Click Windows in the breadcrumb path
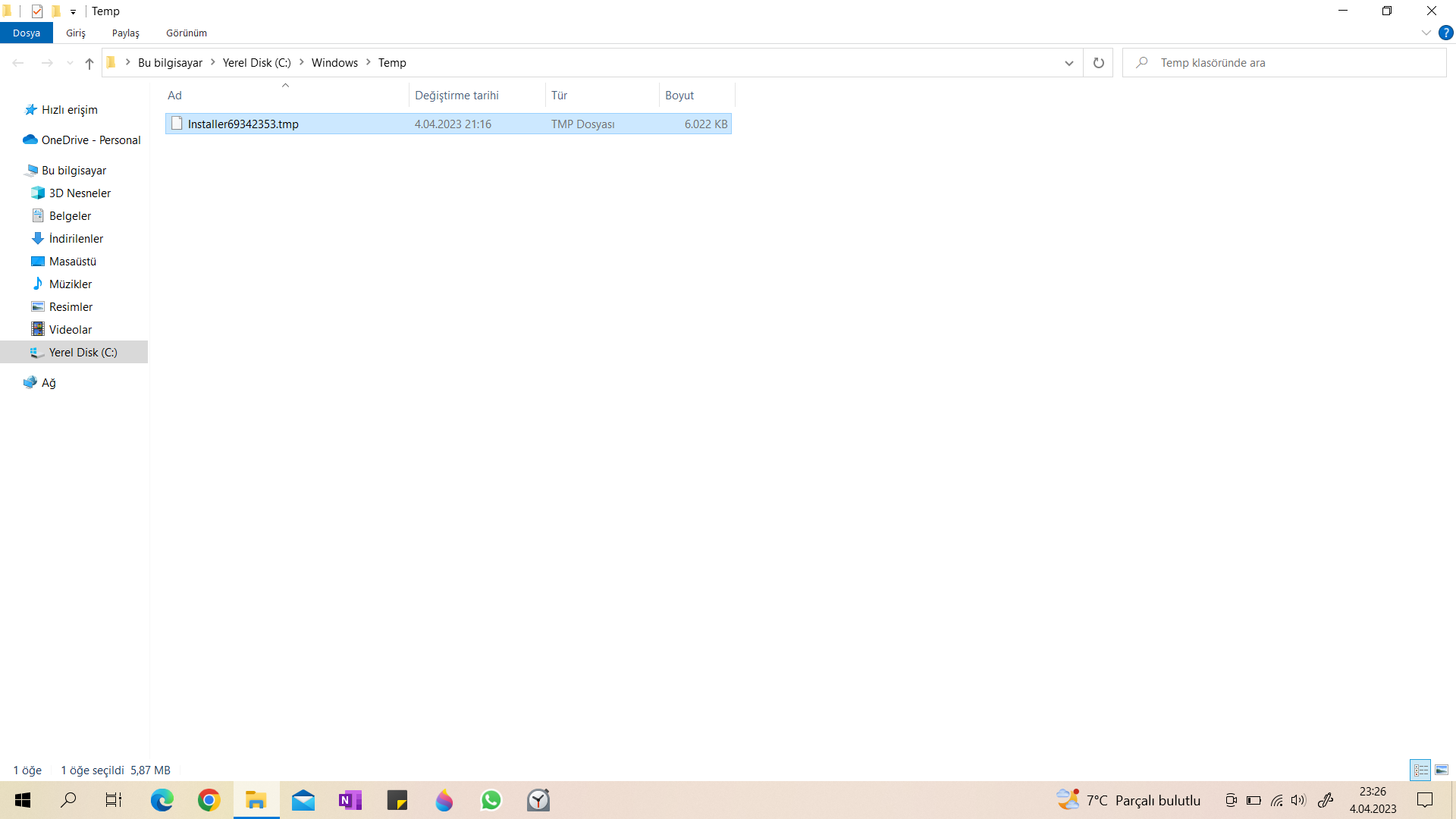The image size is (1456, 819). (x=334, y=63)
